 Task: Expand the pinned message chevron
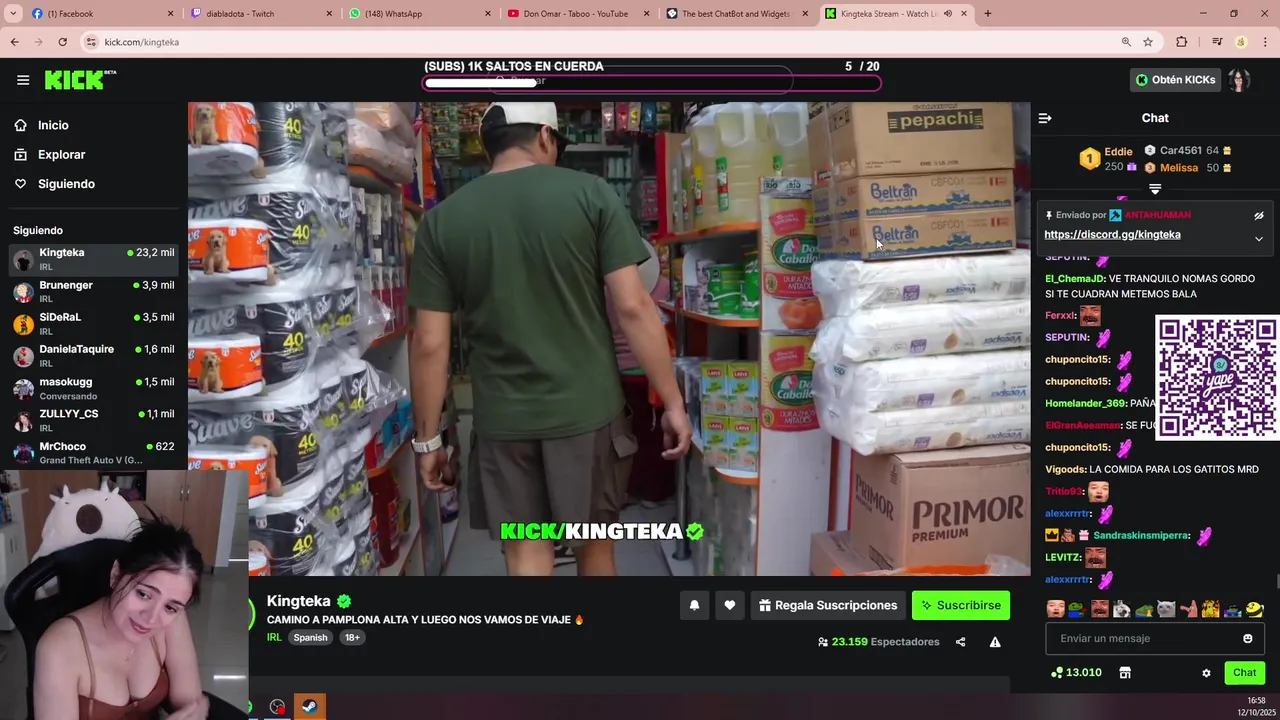click(1259, 239)
